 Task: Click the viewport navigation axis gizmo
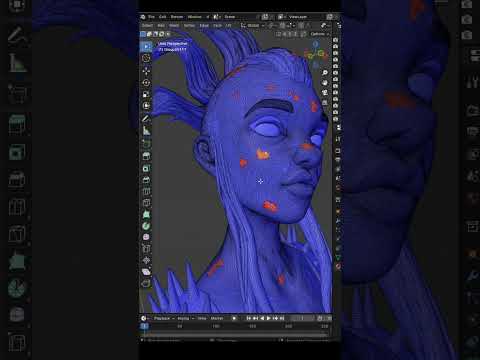(x=316, y=53)
